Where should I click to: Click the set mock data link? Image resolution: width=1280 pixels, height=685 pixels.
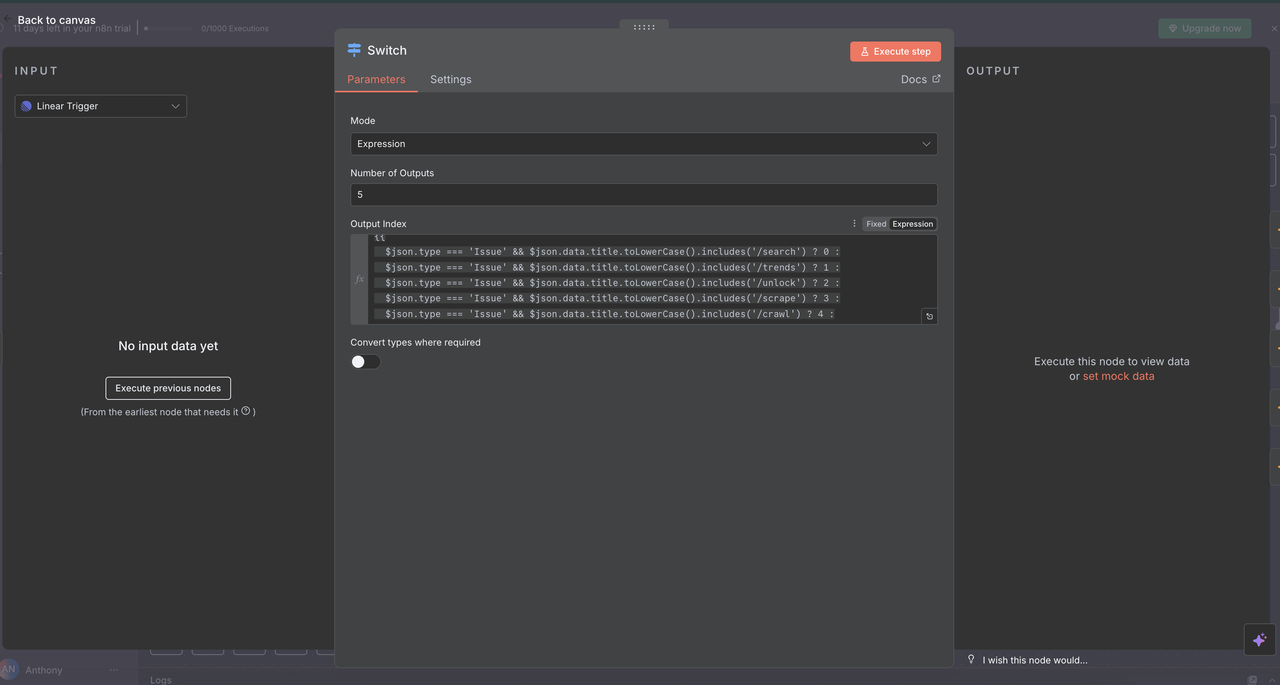pyautogui.click(x=1118, y=376)
